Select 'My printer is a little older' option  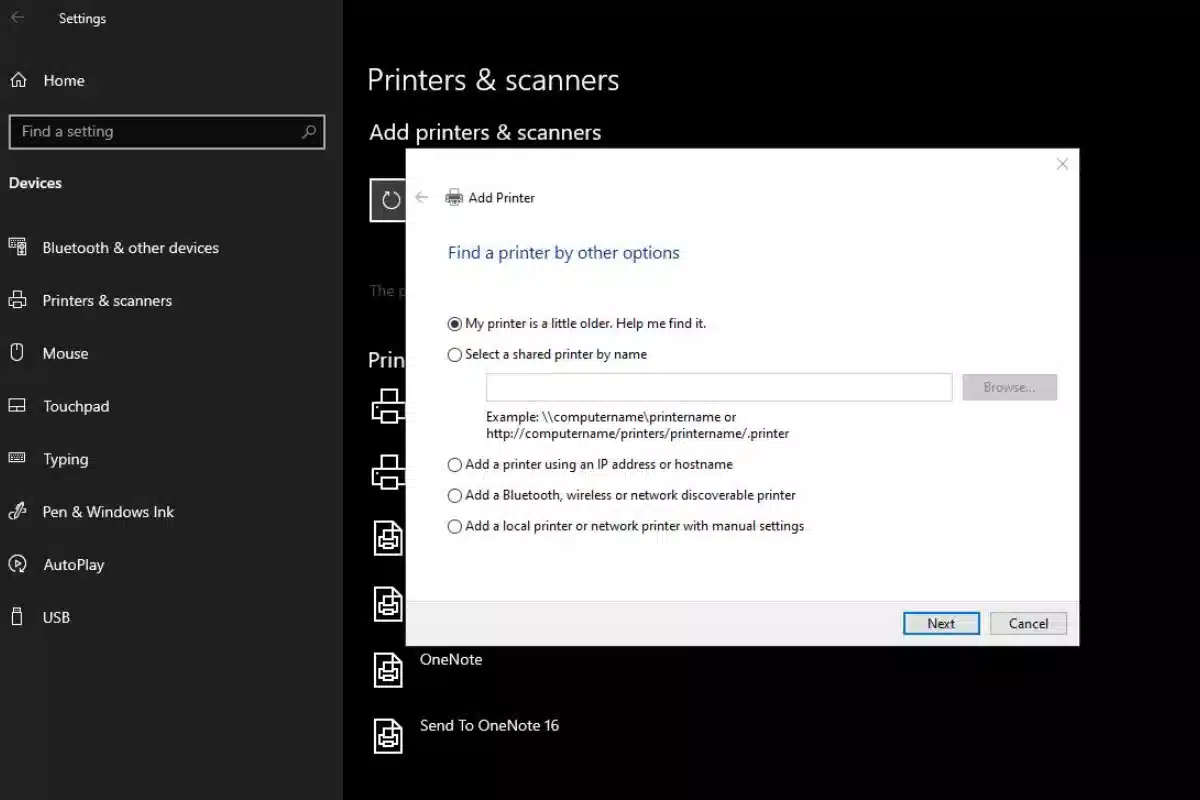455,324
